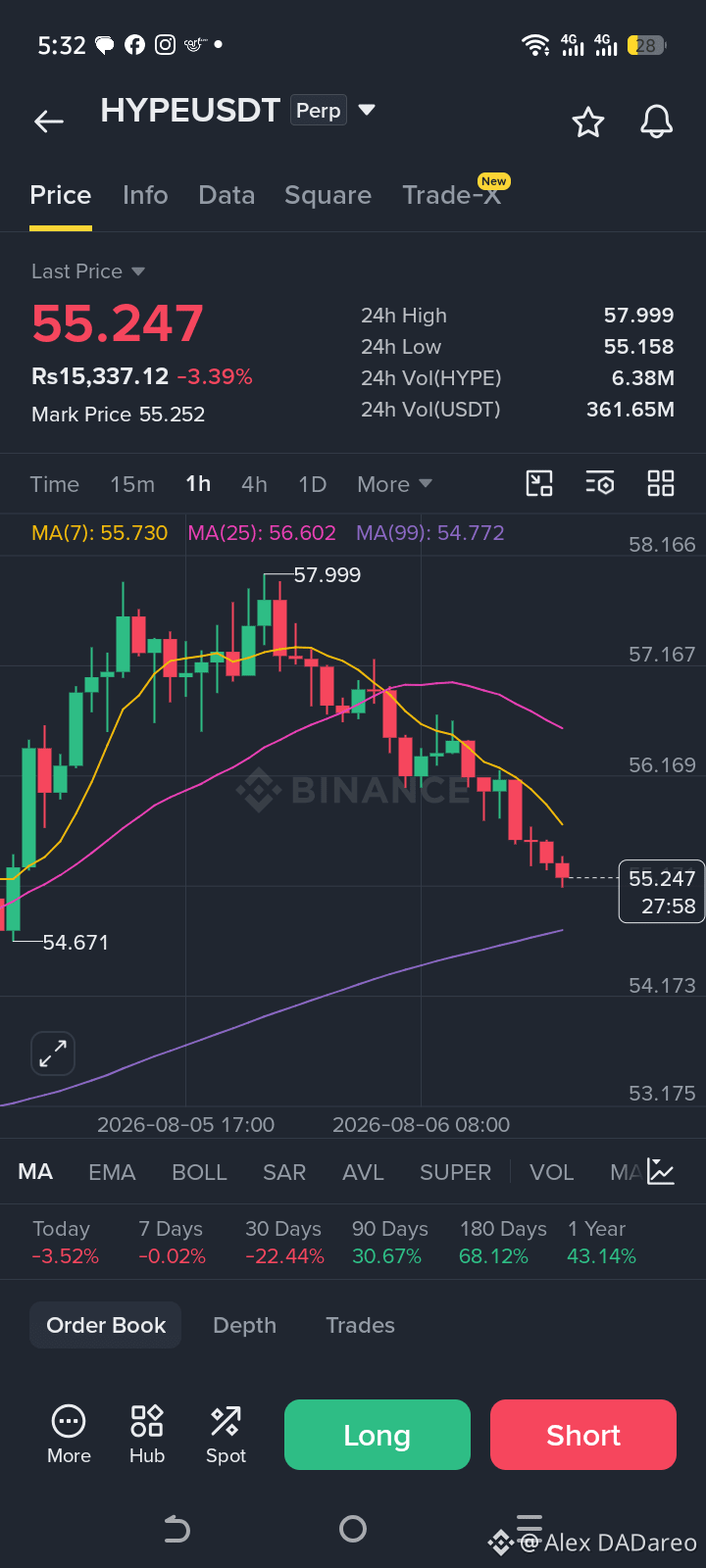Image resolution: width=706 pixels, height=1568 pixels.
Task: Toggle the EMA indicator
Action: 112,1172
